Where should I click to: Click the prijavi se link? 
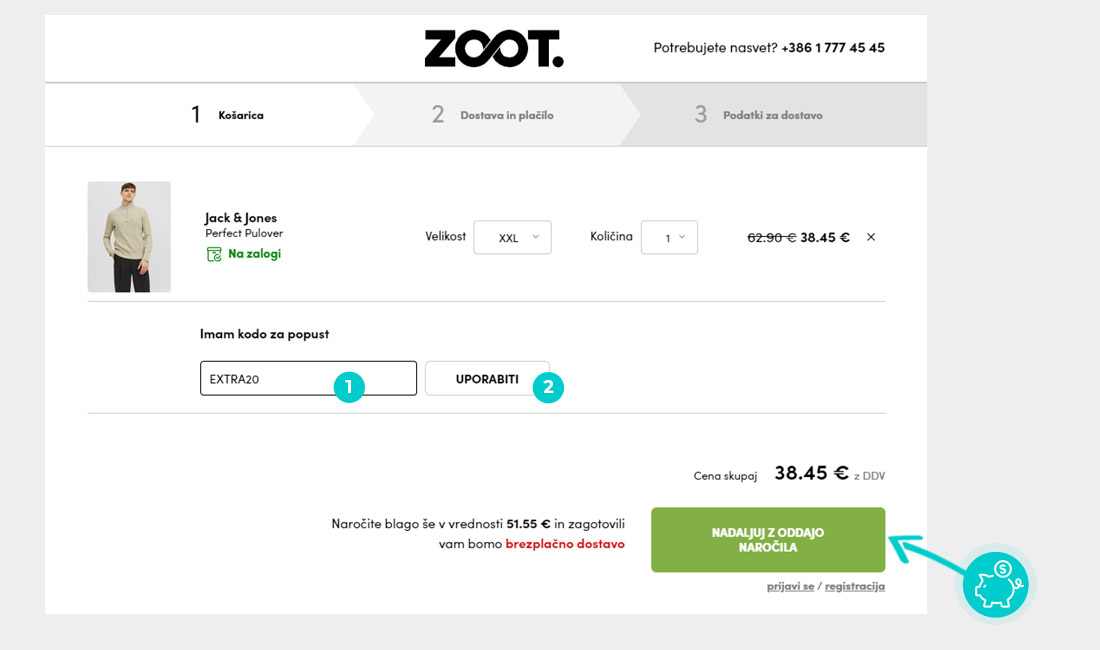pyautogui.click(x=790, y=586)
